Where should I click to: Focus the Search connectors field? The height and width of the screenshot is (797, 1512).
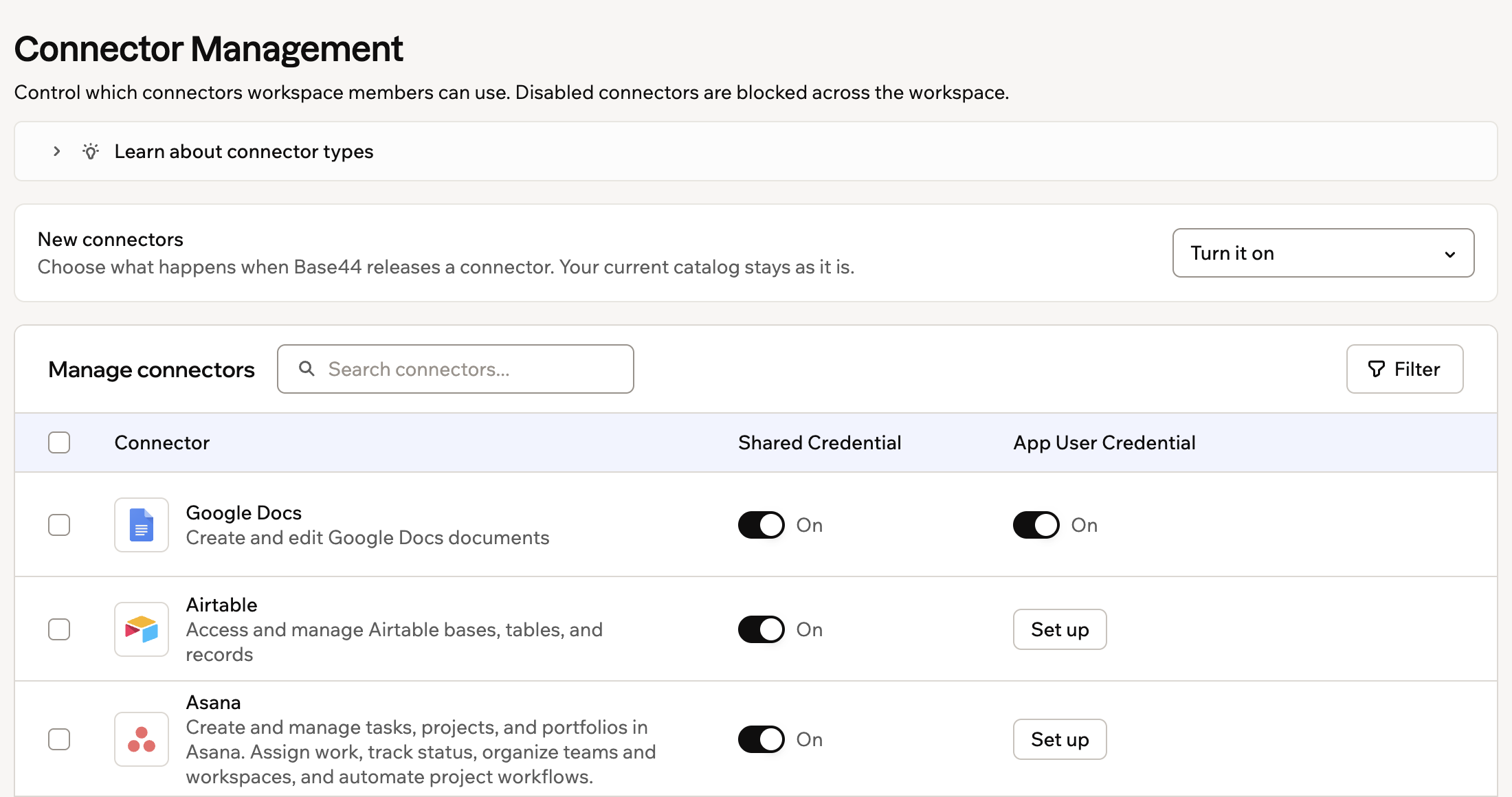[456, 369]
